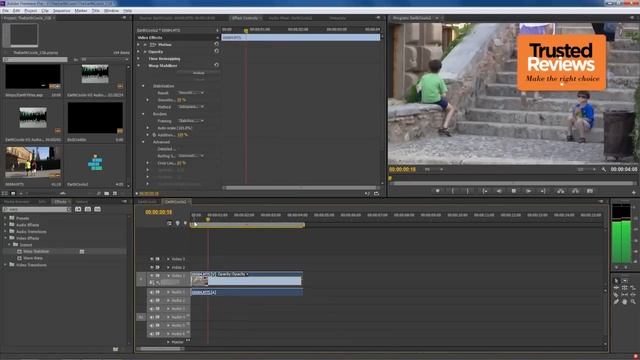Image resolution: width=640 pixels, height=360 pixels.
Task: Select the Zoom magnifier tool
Action: click(x=633, y=302)
